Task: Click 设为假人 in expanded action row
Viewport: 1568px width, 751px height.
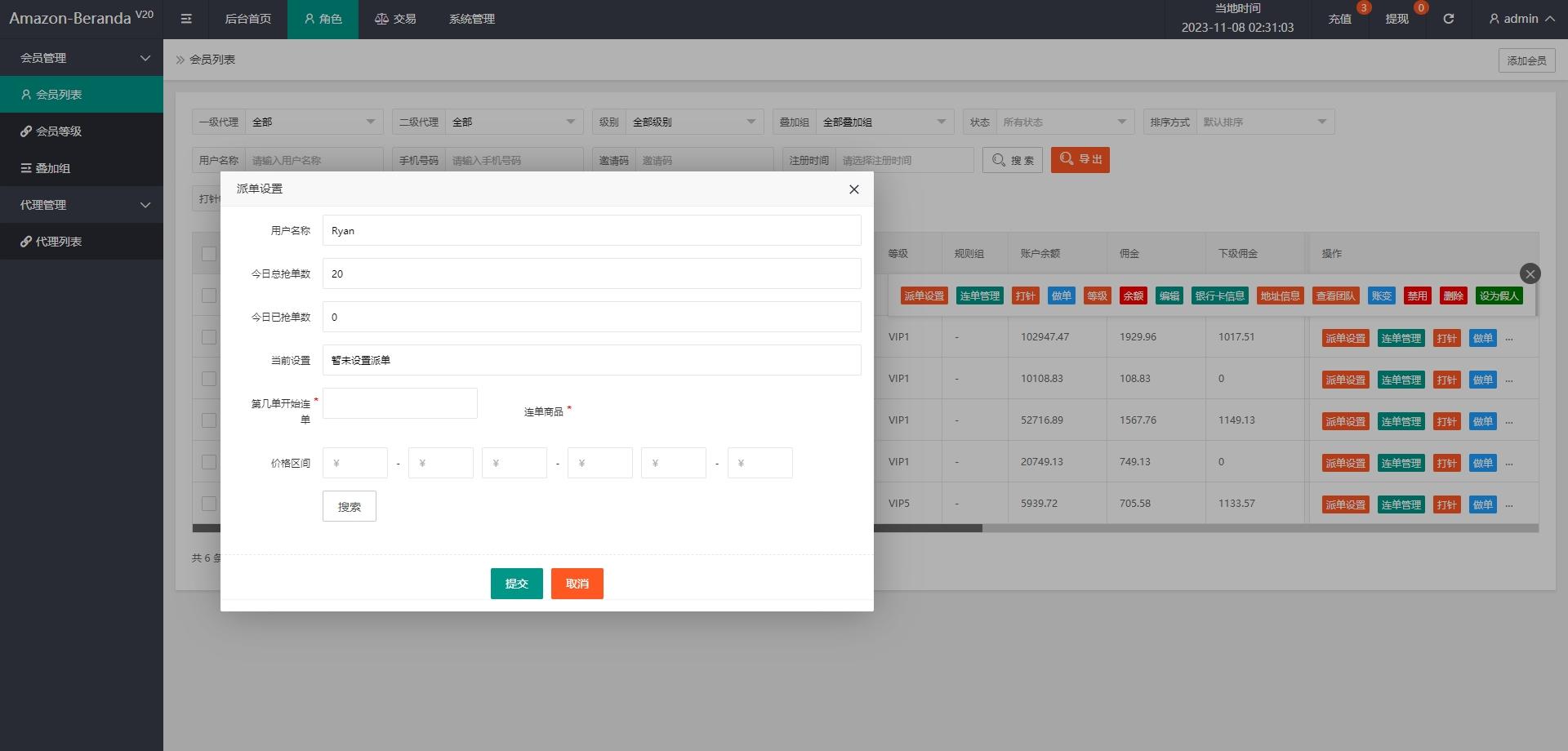Action: 1499,296
